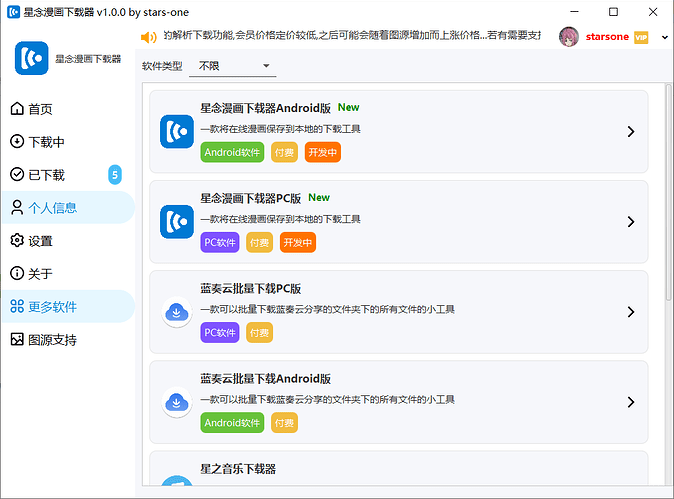The height and width of the screenshot is (499, 674).
Task: Select 更多软件 more software menu
Action: tap(68, 306)
